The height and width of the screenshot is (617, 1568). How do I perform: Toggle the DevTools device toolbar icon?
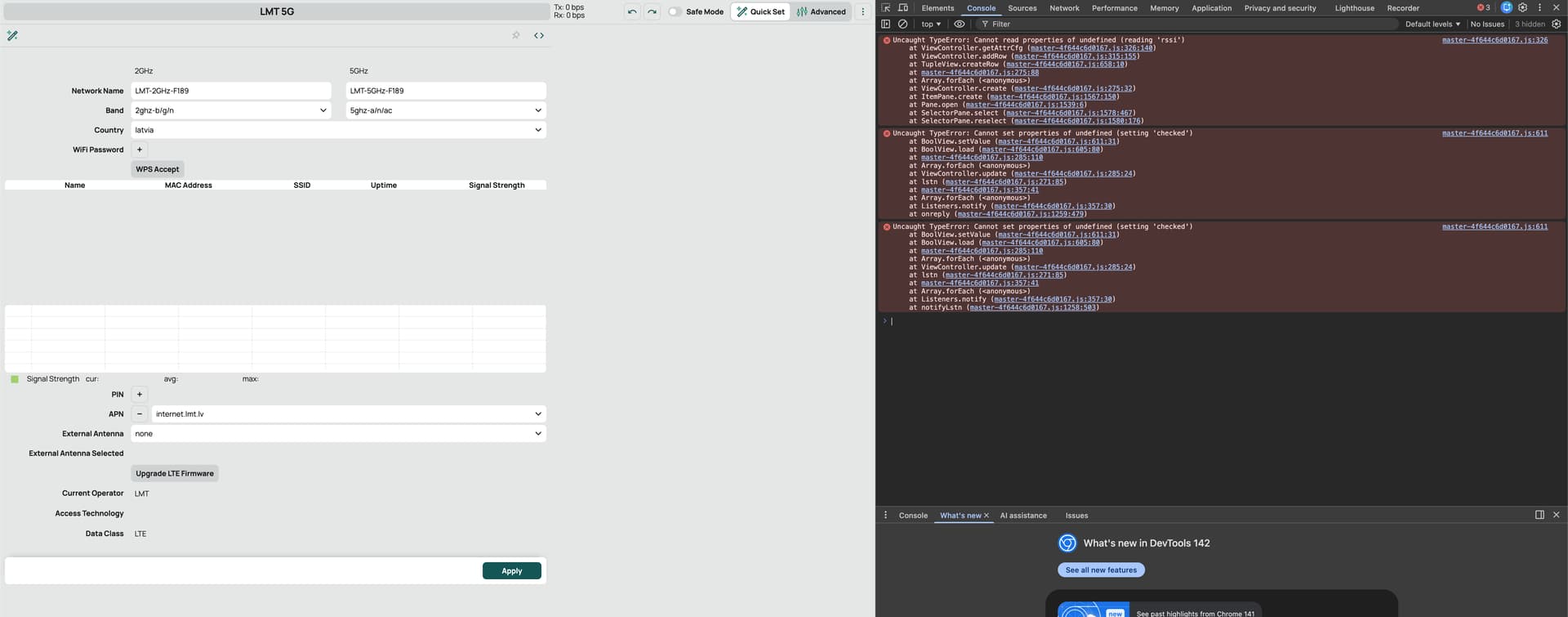[x=903, y=8]
